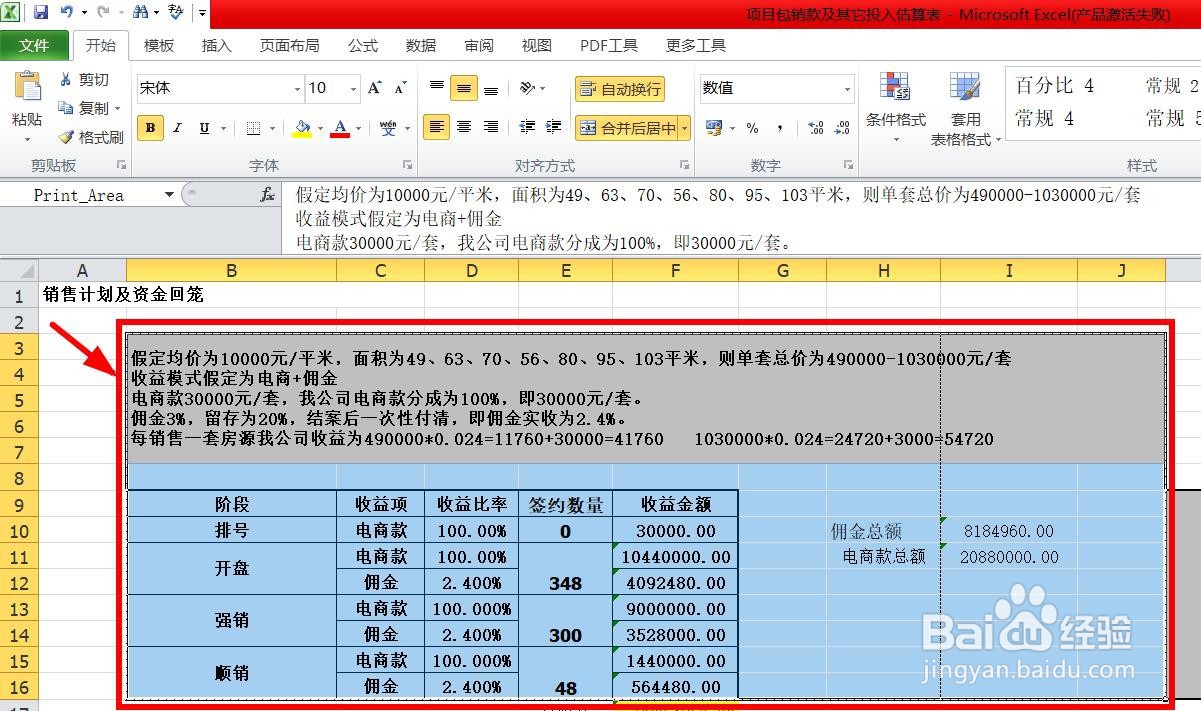Open the 公式 ribbon tab

[x=362, y=45]
